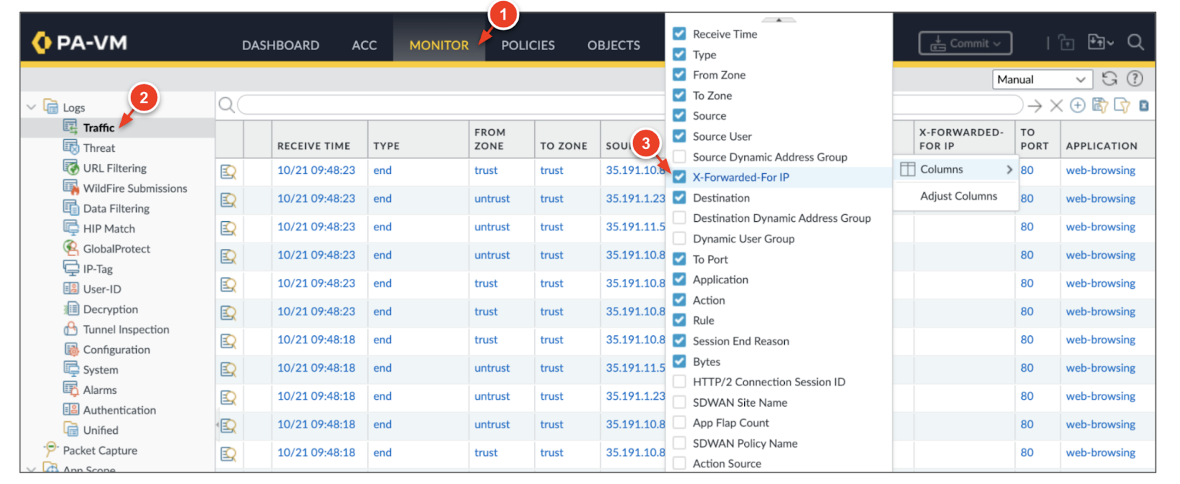Screen dimensions: 1180x484
Task: Click the global search magnifier icon
Action: [x=1135, y=43]
